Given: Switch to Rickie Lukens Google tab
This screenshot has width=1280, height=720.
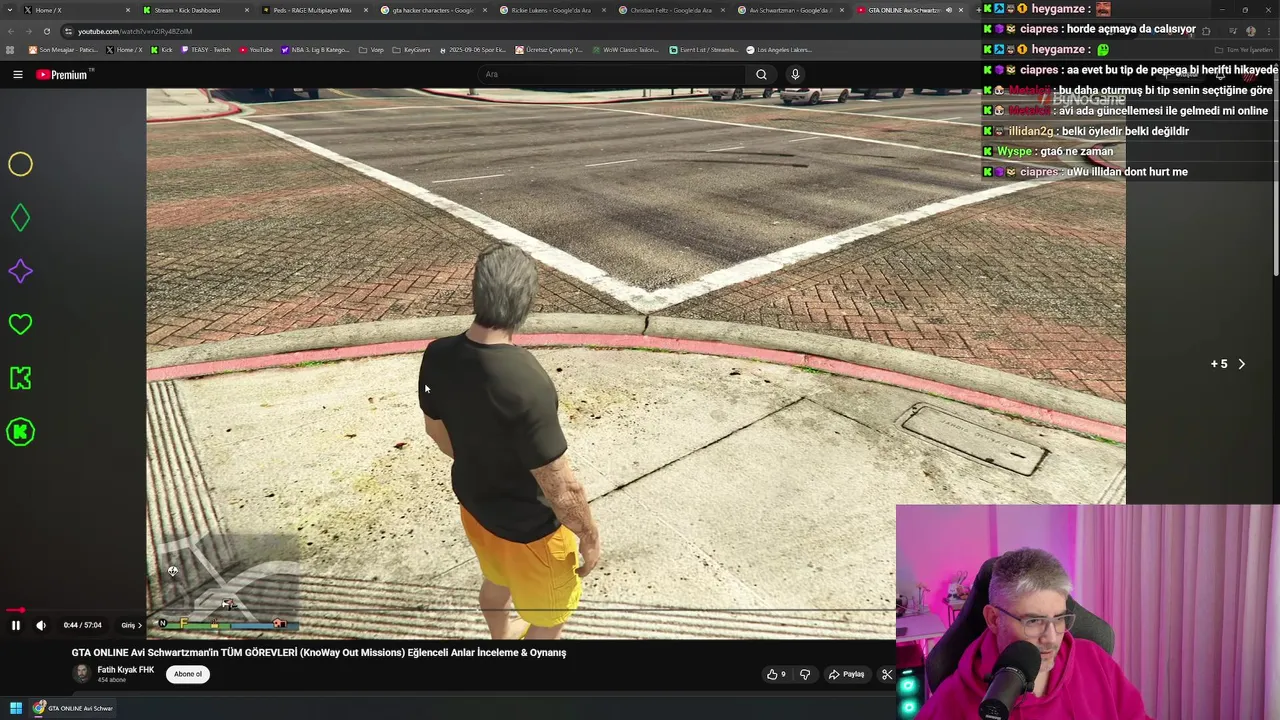Looking at the screenshot, I should (x=551, y=10).
